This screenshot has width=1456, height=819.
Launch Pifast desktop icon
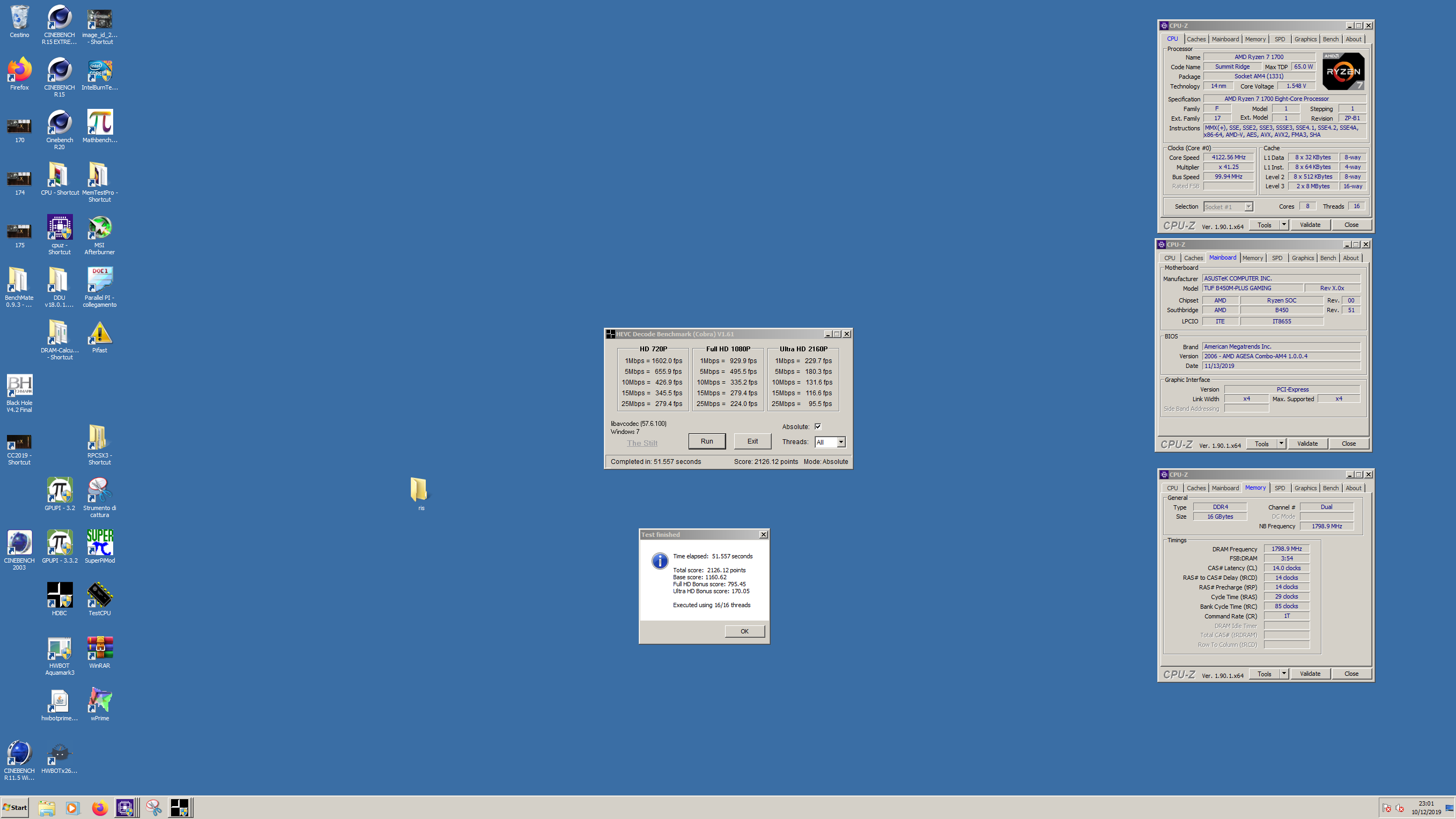pyautogui.click(x=99, y=337)
